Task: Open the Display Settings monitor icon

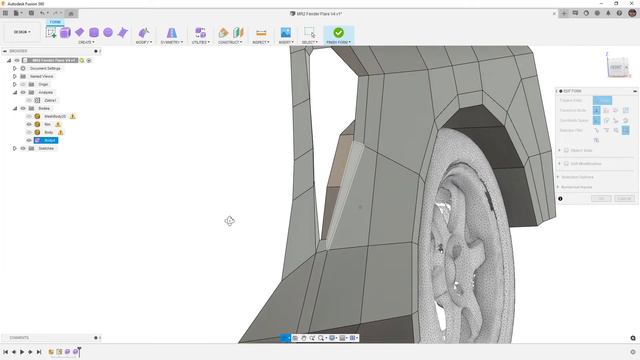Action: [332, 338]
